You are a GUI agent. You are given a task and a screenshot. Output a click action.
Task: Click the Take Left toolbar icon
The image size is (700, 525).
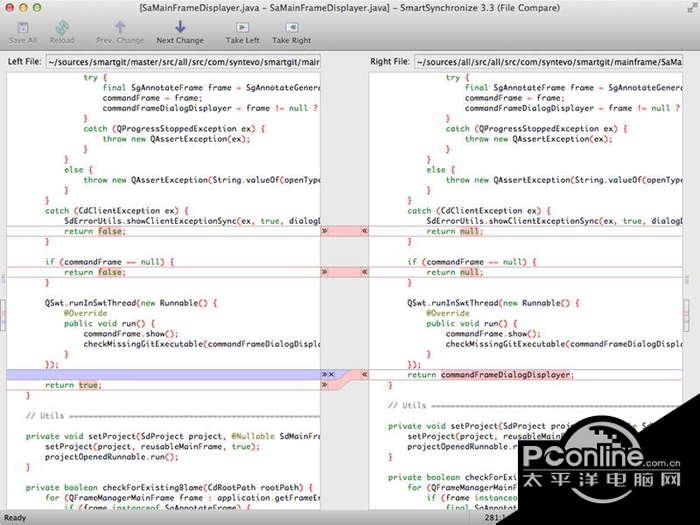pyautogui.click(x=242, y=28)
